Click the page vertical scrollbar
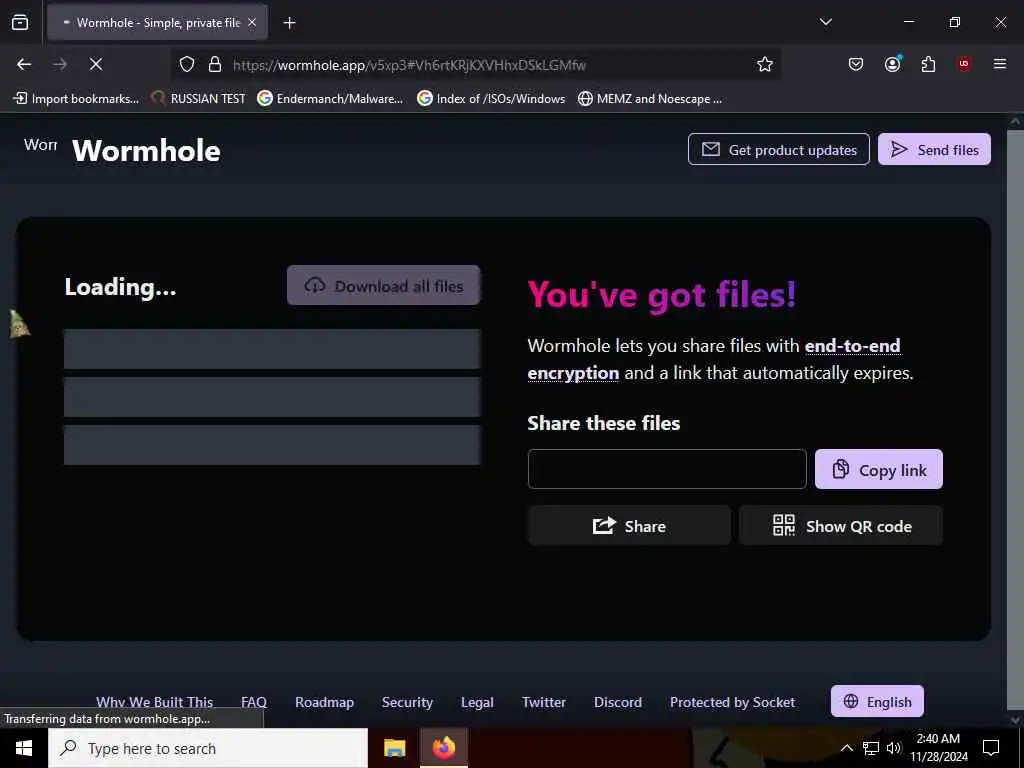Screen dimensions: 1024x768 (1015, 418)
